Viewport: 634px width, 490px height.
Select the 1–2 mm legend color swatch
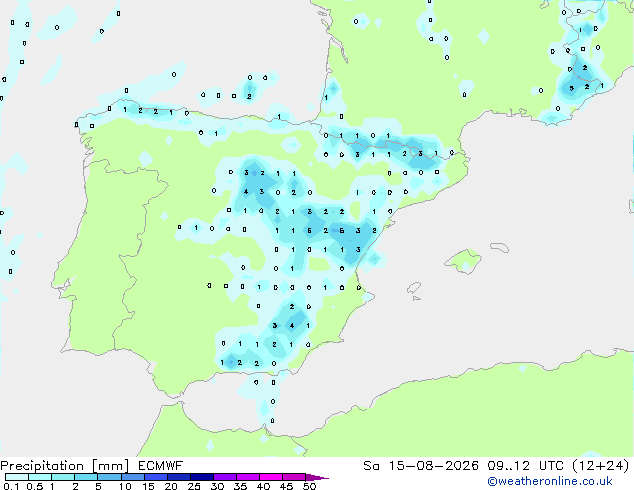(63, 477)
